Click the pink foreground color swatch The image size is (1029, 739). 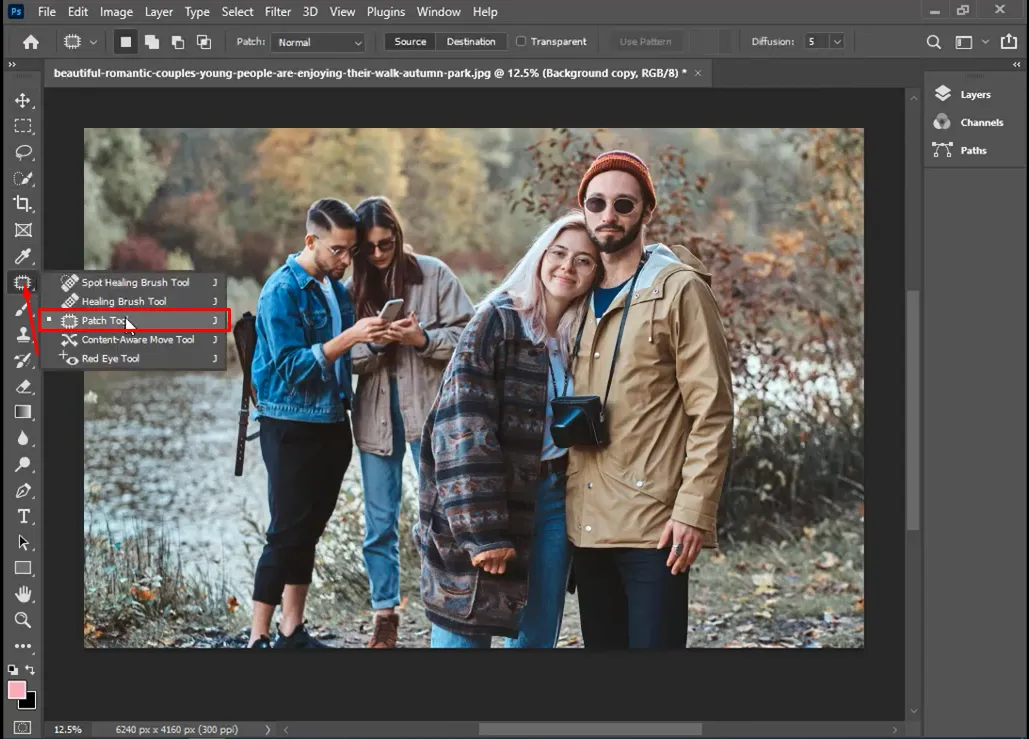coord(17,690)
